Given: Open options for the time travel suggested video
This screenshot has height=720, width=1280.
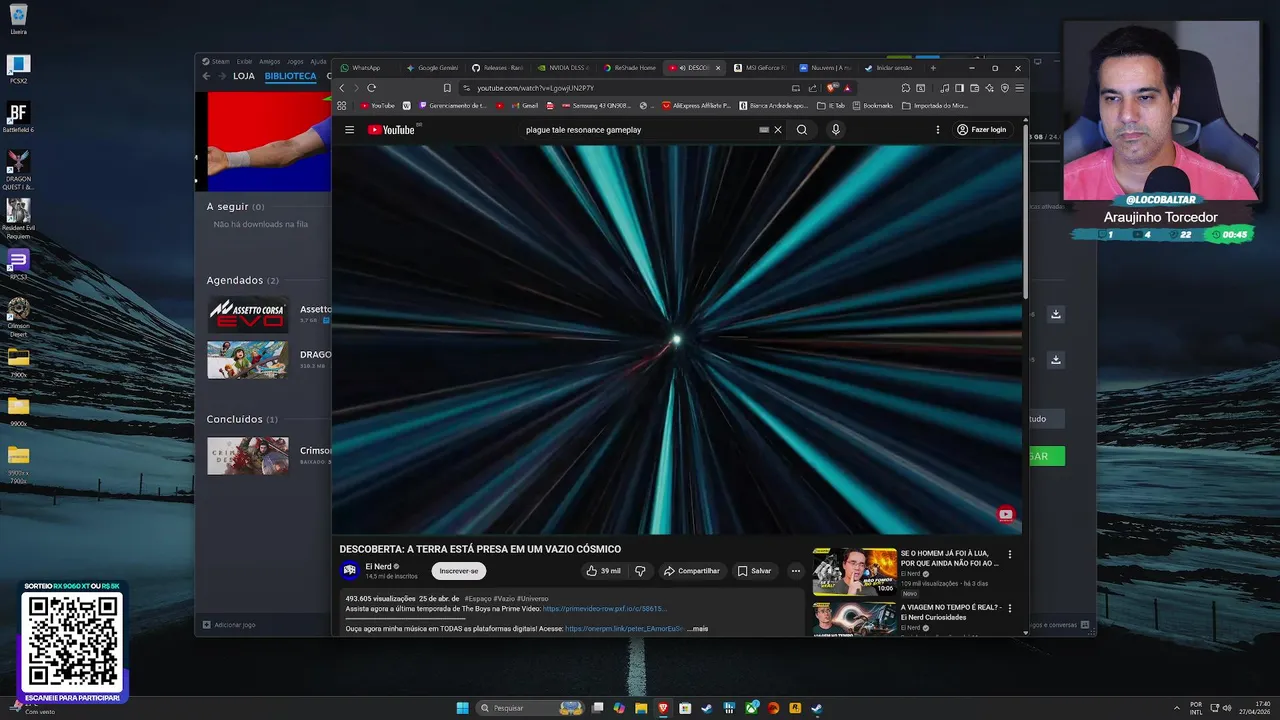Looking at the screenshot, I should pyautogui.click(x=1010, y=608).
